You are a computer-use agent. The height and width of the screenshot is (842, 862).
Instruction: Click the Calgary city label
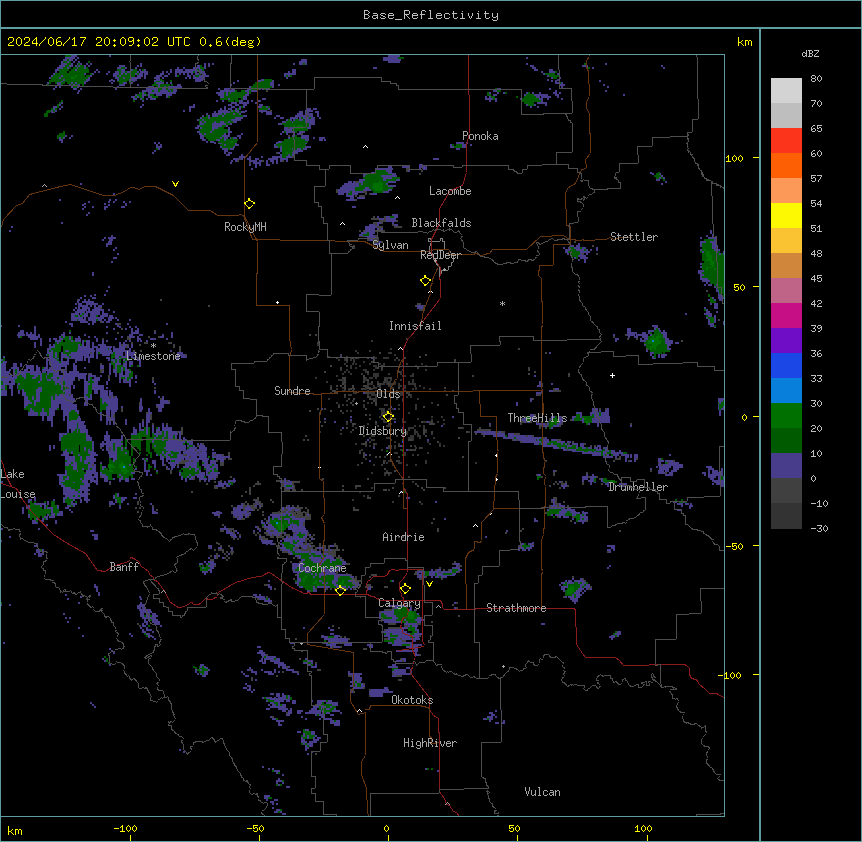coord(399,603)
